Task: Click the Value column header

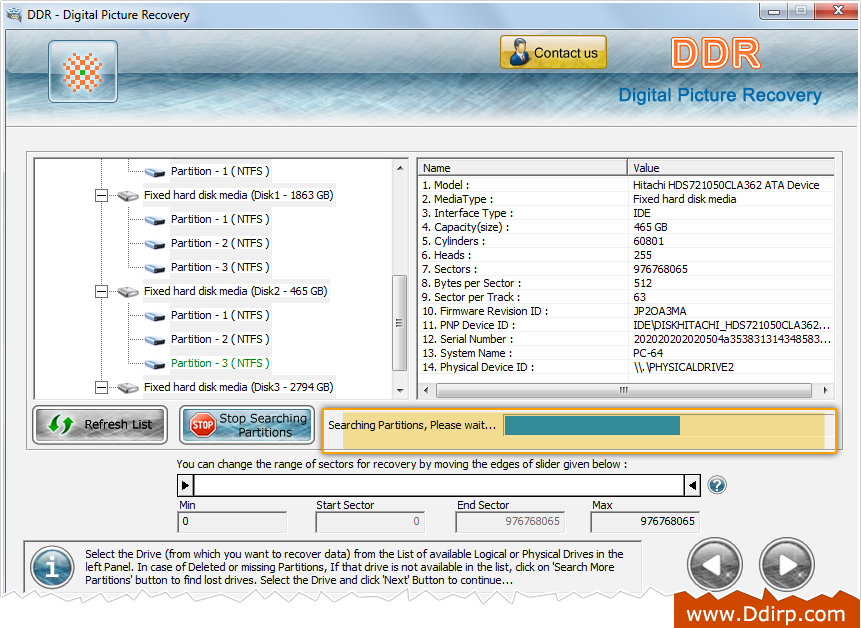Action: point(731,168)
